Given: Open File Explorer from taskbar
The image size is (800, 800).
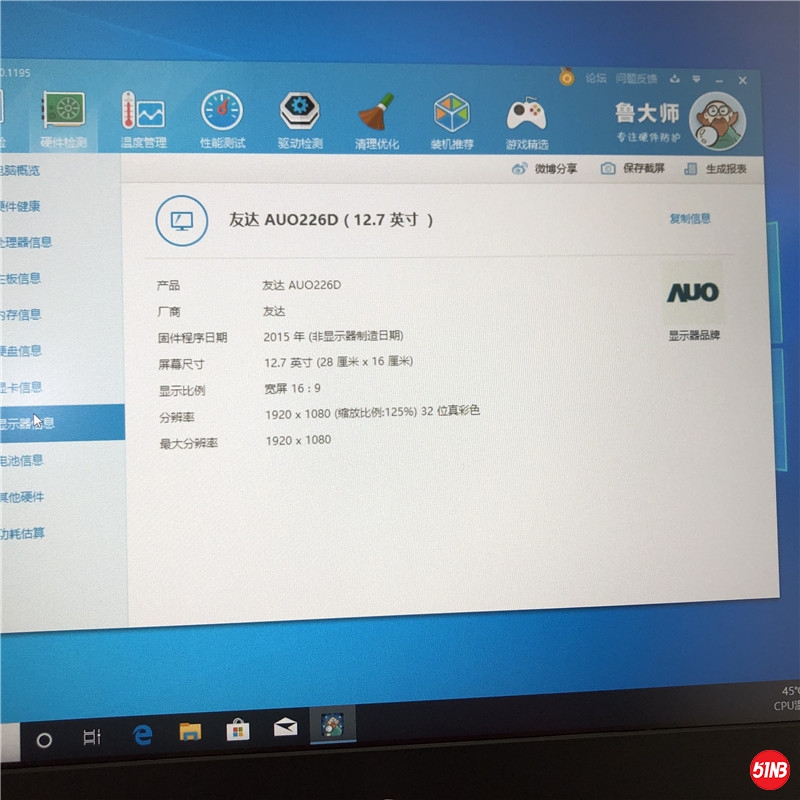Looking at the screenshot, I should pyautogui.click(x=190, y=732).
